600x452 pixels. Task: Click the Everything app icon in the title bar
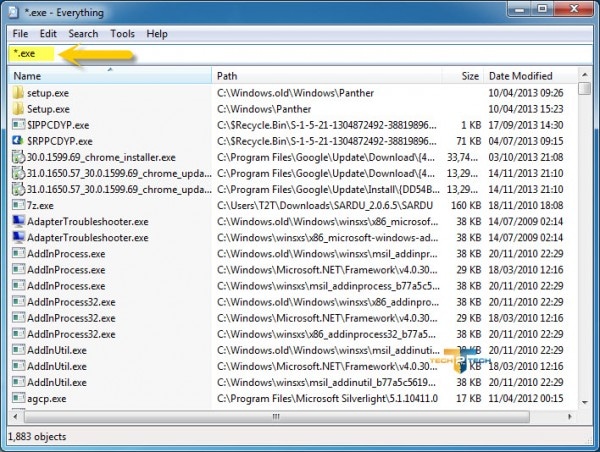coord(13,13)
